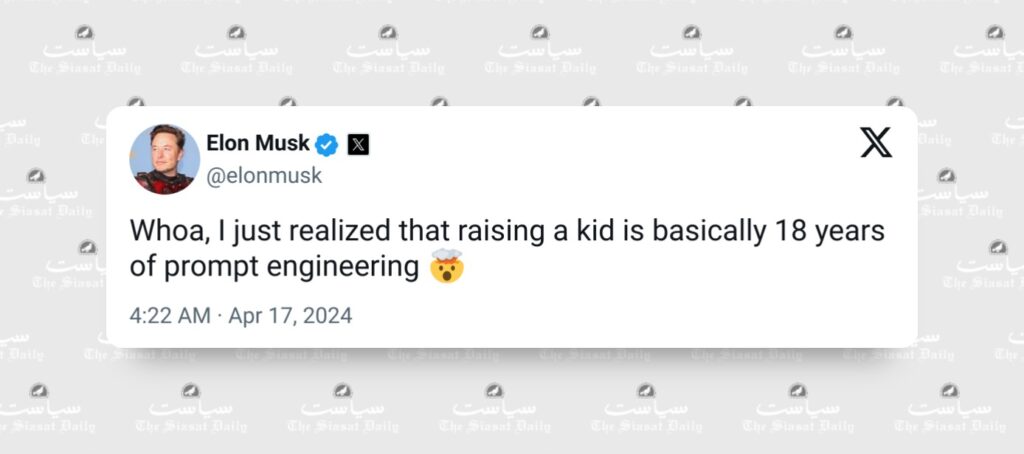Click the large X logo on tweet card

[x=876, y=143]
